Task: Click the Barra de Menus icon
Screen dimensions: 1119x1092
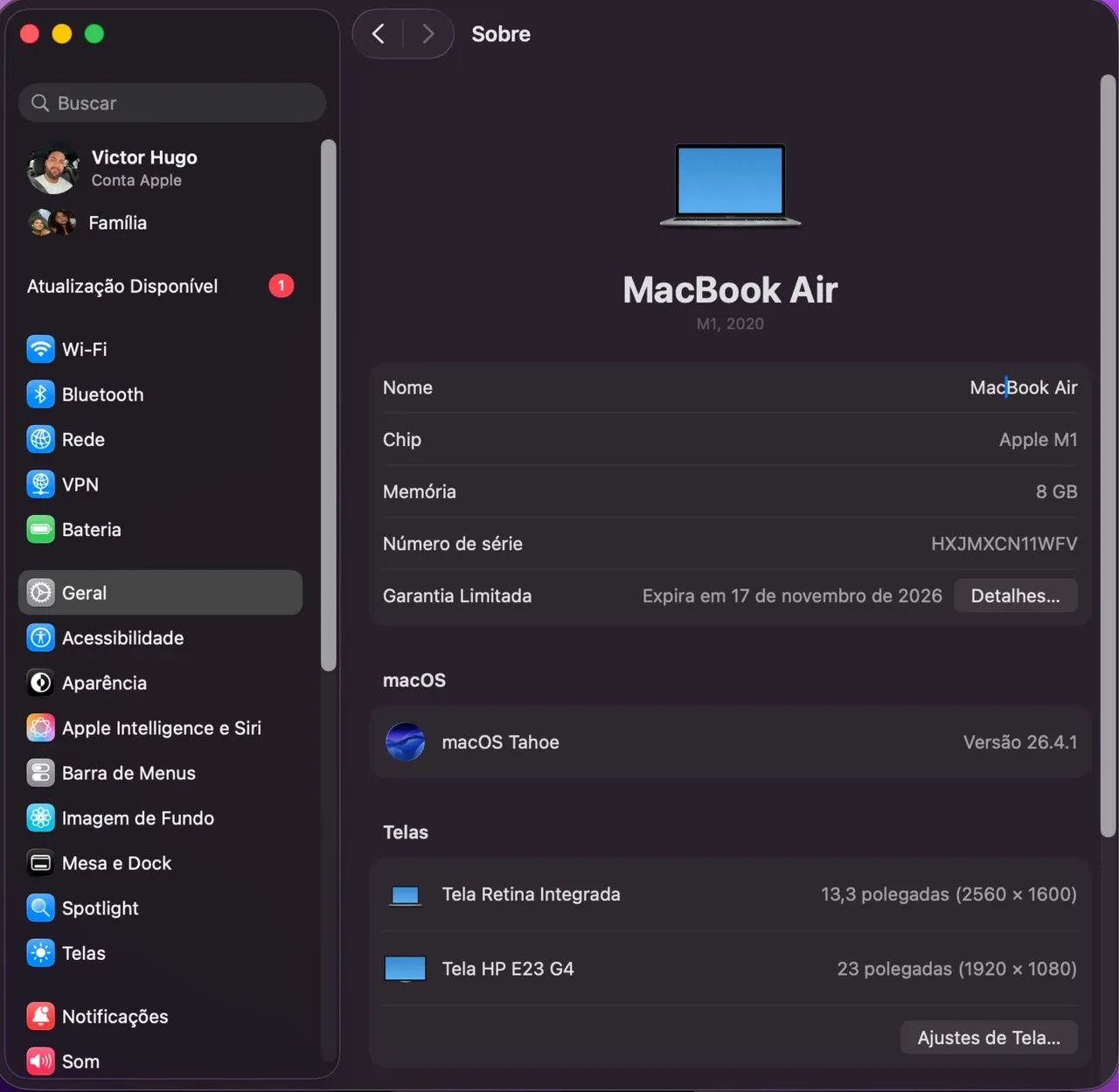Action: point(40,773)
